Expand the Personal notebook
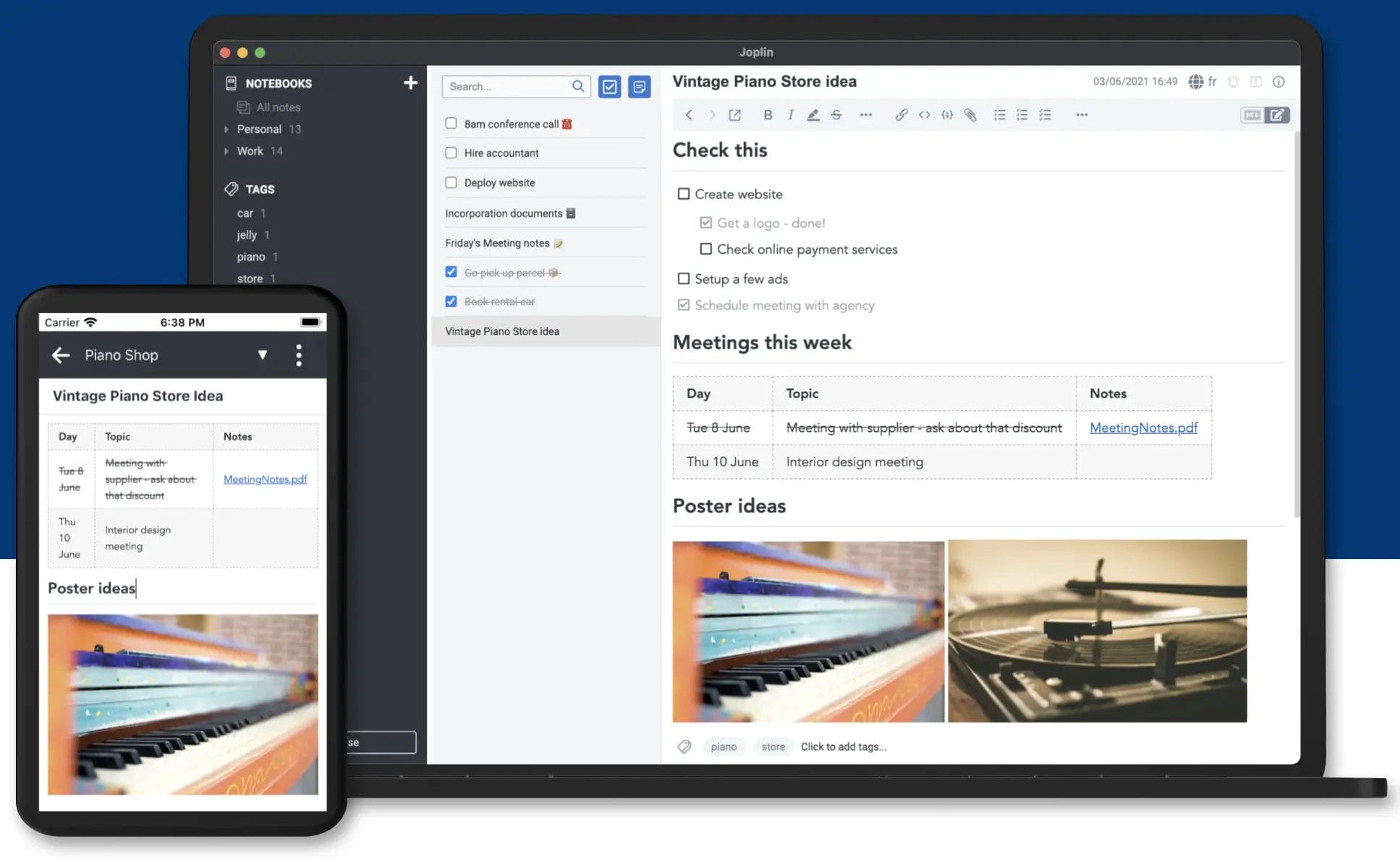This screenshot has height=860, width=1400. coord(226,129)
